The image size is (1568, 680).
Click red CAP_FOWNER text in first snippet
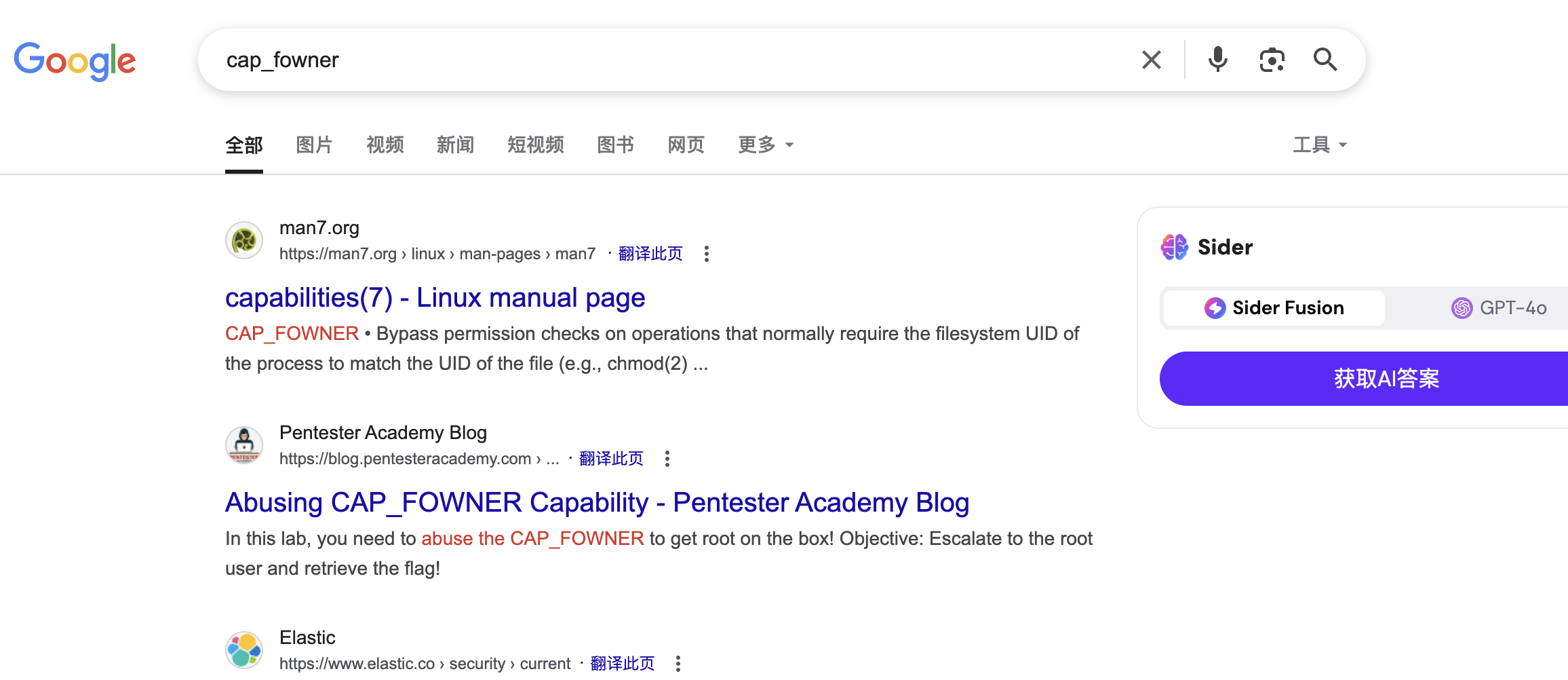292,334
